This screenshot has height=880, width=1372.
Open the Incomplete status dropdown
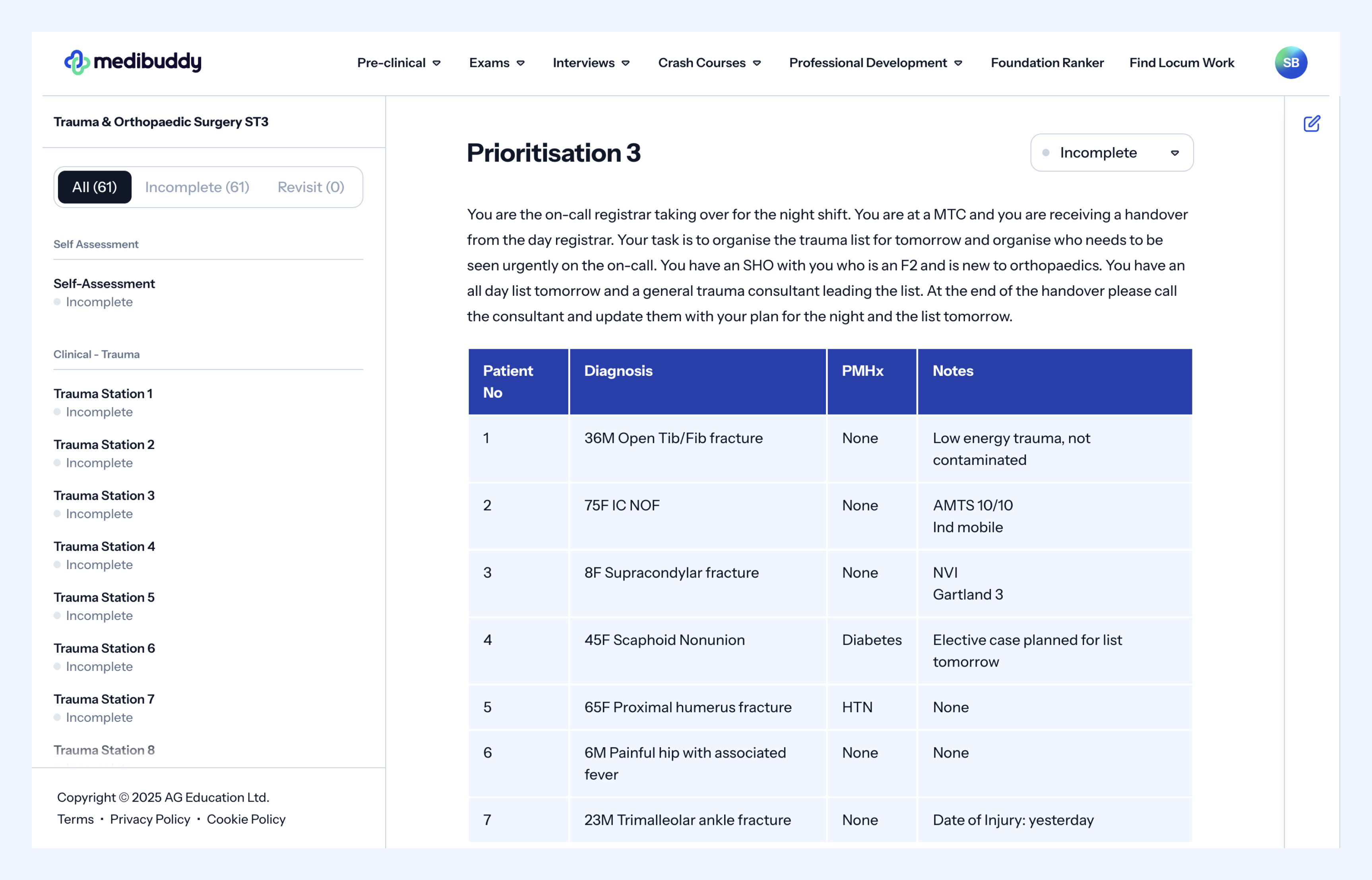pyautogui.click(x=1111, y=153)
